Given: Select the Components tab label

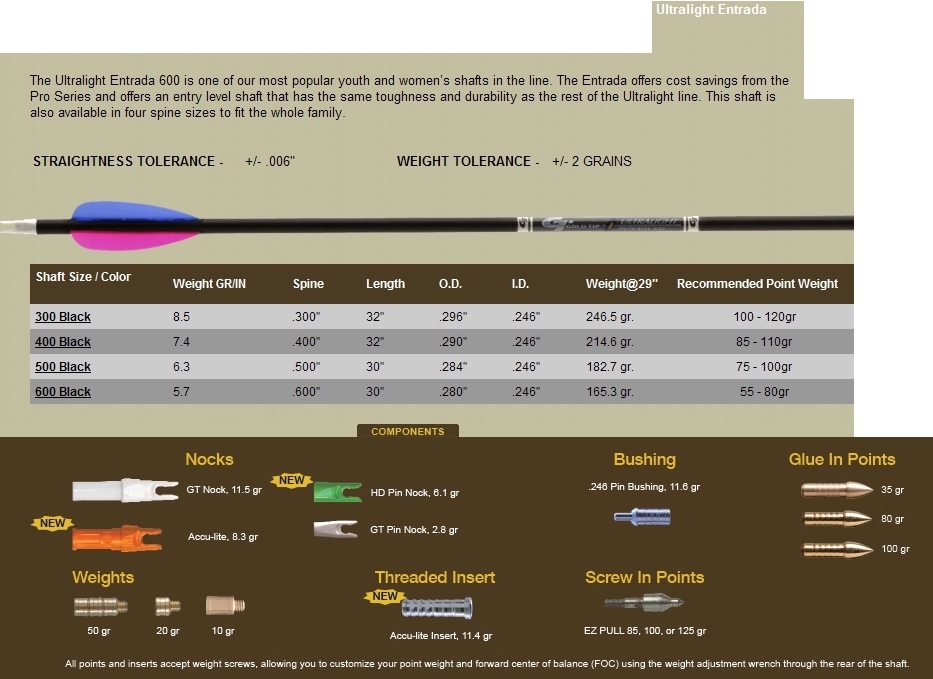Looking at the screenshot, I should click(408, 431).
